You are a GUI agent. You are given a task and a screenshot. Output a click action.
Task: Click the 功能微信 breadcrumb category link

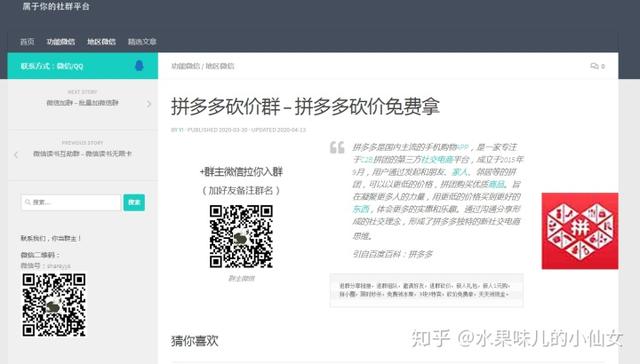coord(185,66)
